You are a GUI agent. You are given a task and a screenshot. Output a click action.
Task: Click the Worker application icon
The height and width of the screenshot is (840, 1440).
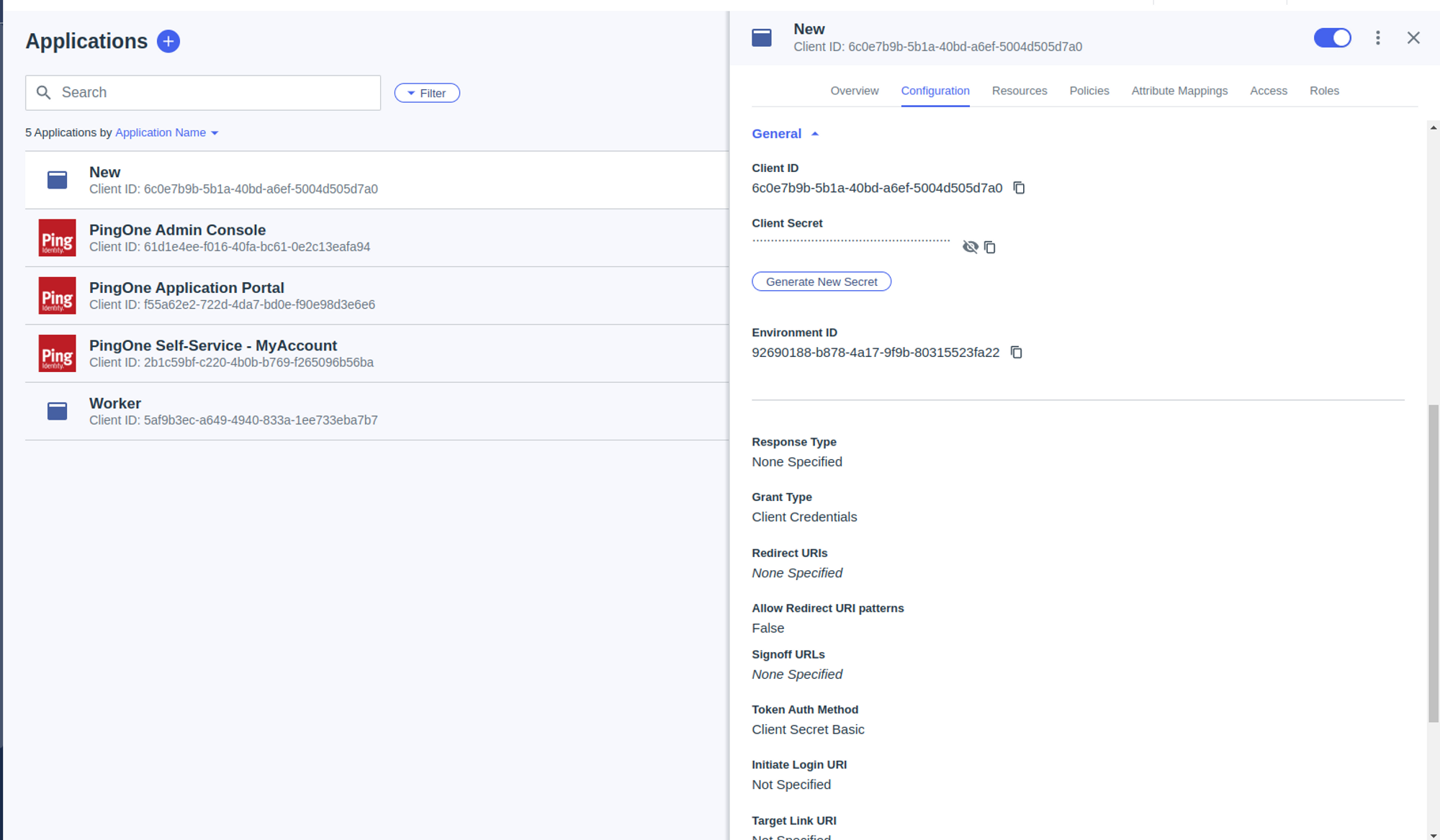(x=57, y=411)
